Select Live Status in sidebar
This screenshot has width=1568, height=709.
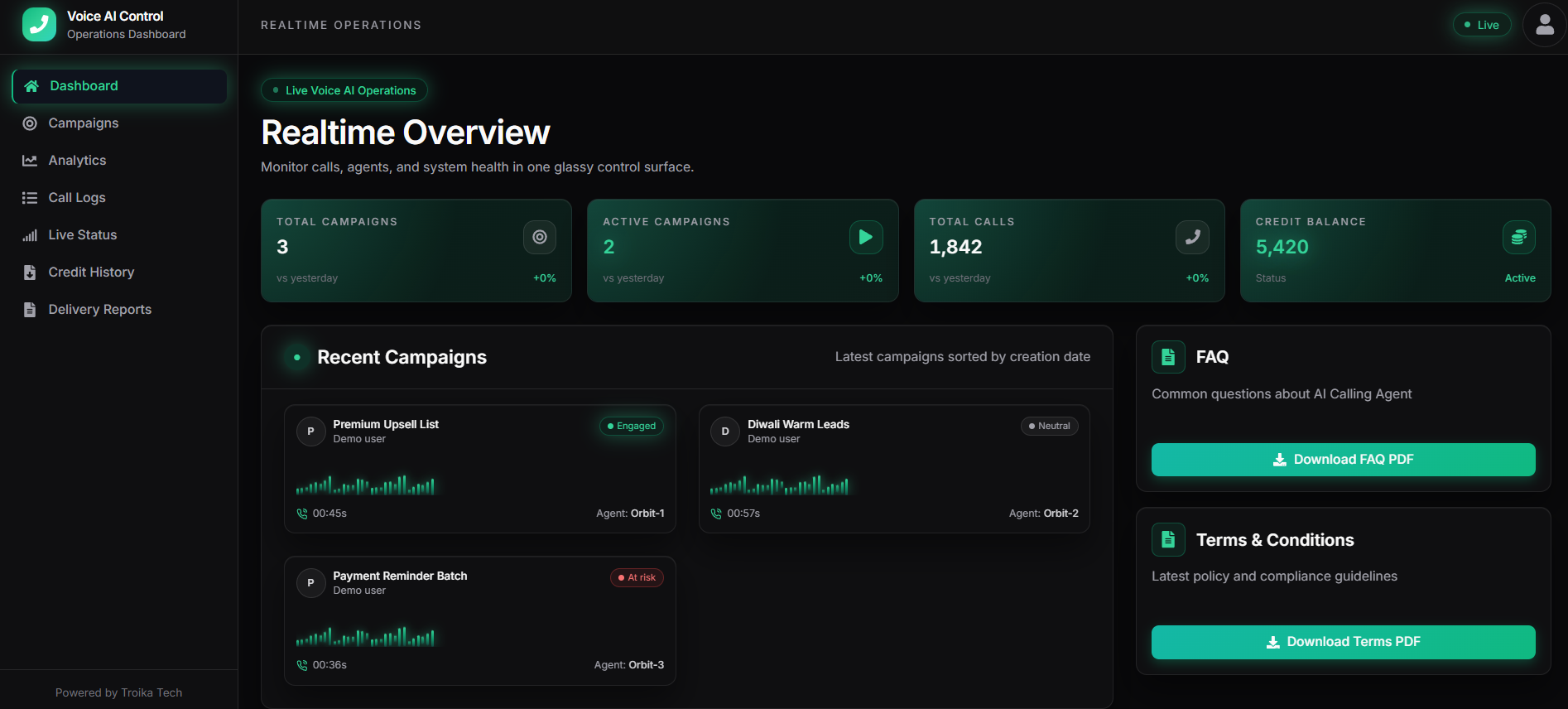click(82, 235)
